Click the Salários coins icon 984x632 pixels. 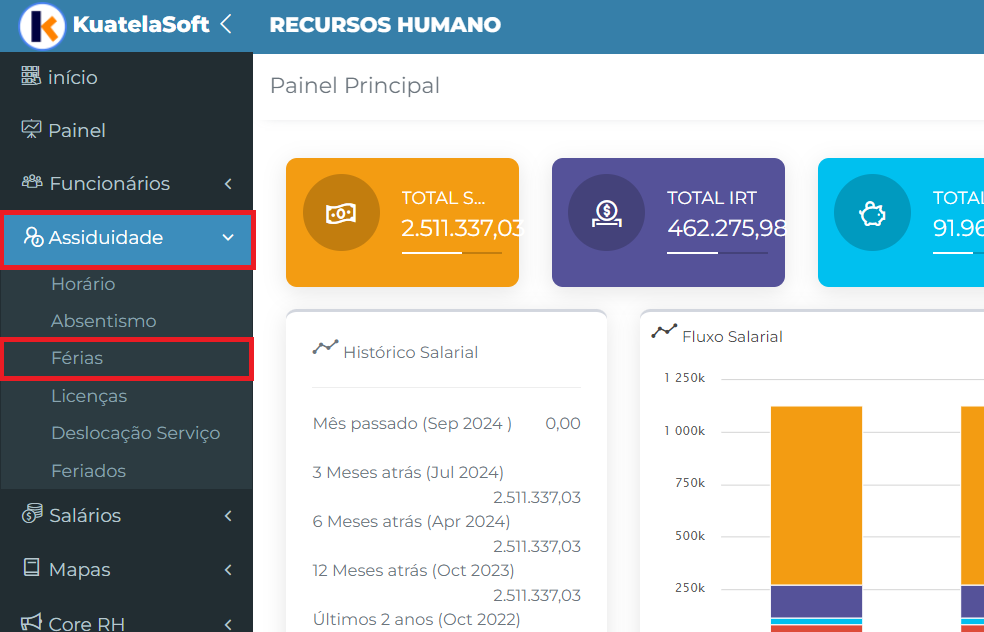tap(32, 515)
